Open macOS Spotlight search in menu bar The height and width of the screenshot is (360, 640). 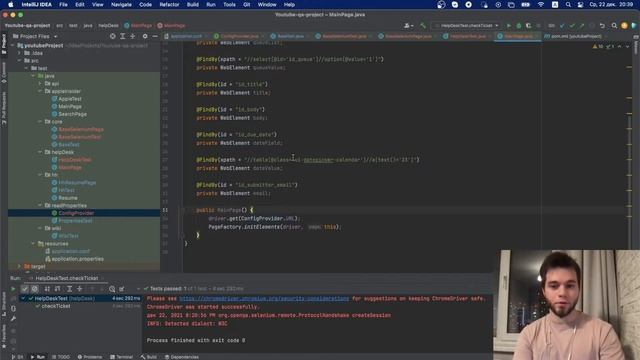(x=568, y=4)
